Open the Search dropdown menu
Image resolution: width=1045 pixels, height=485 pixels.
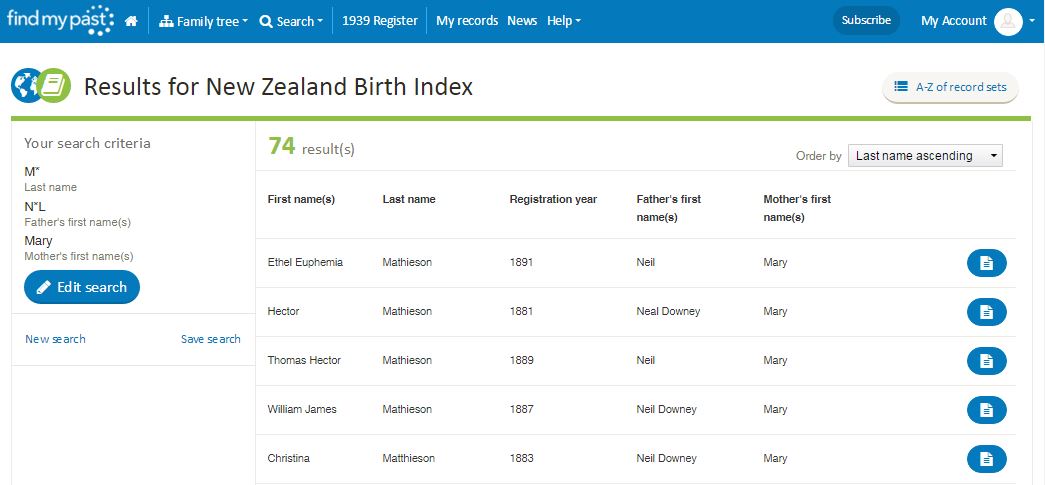pos(290,21)
